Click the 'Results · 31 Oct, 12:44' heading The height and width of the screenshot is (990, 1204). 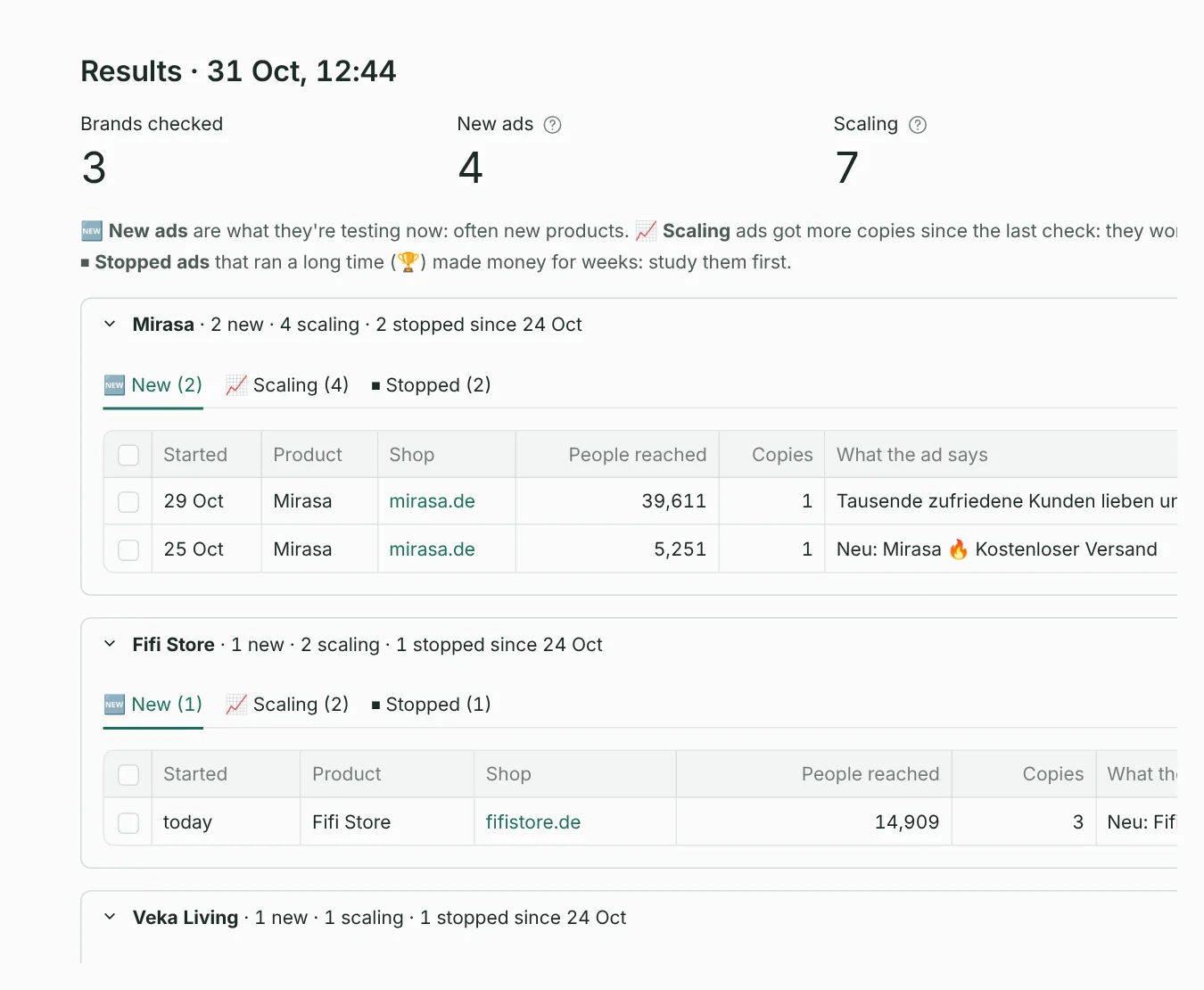[x=238, y=71]
